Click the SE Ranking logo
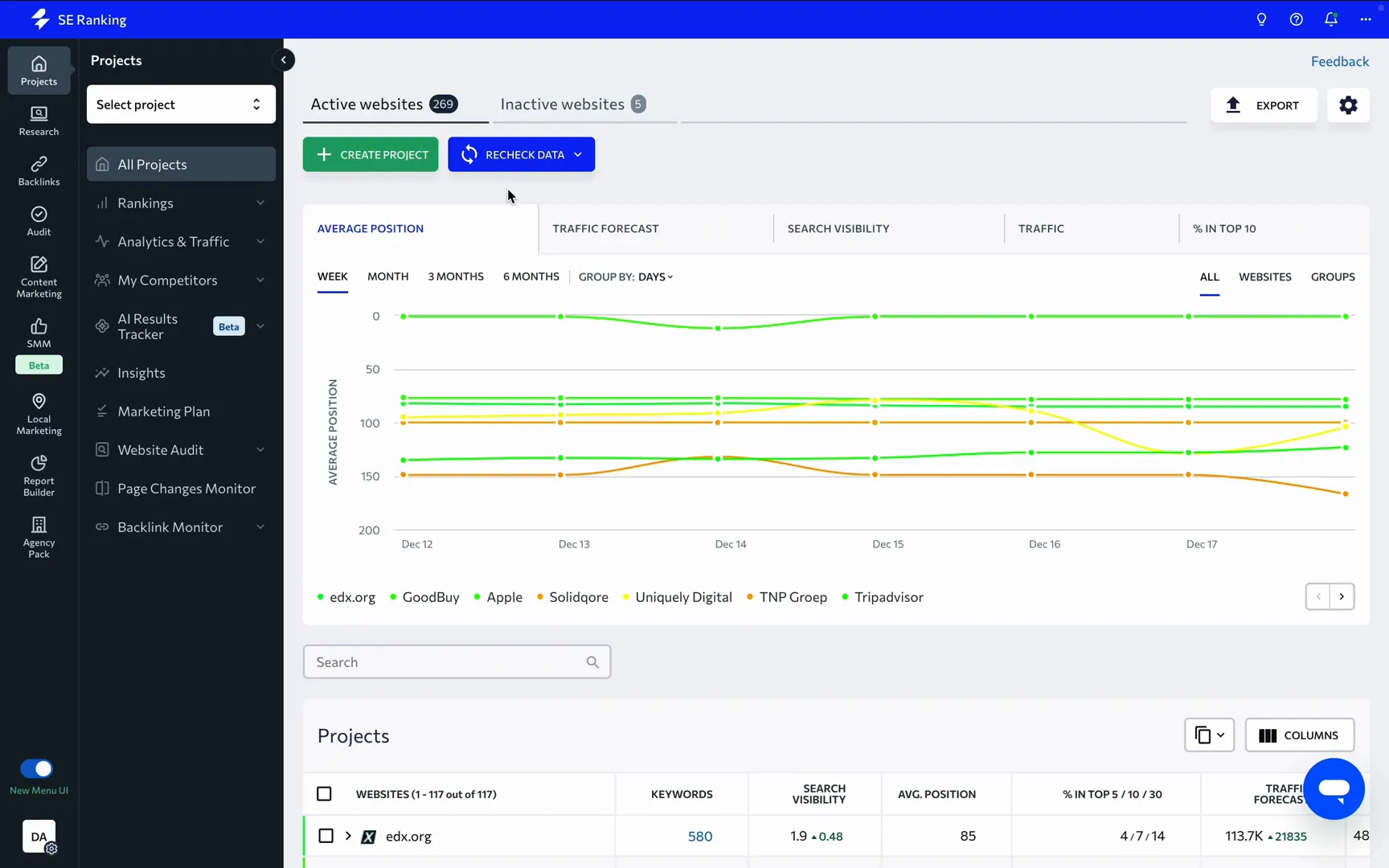The width and height of the screenshot is (1389, 868). pos(79,19)
